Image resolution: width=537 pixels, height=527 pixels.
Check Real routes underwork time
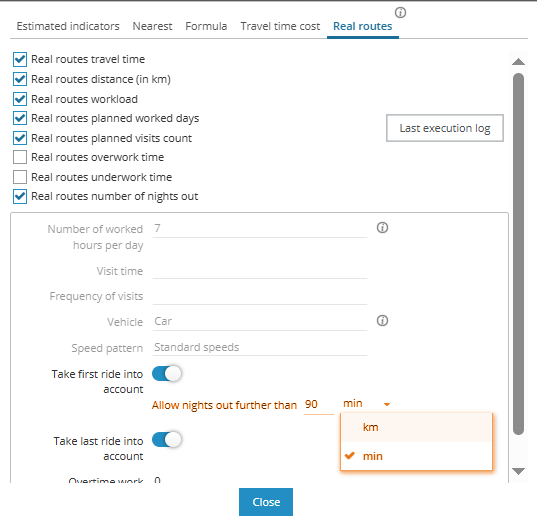click(x=20, y=177)
